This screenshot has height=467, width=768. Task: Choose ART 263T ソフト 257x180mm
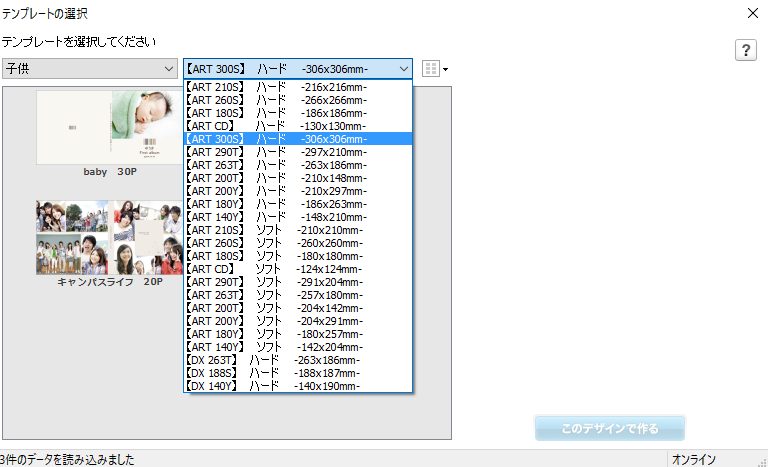(x=298, y=295)
